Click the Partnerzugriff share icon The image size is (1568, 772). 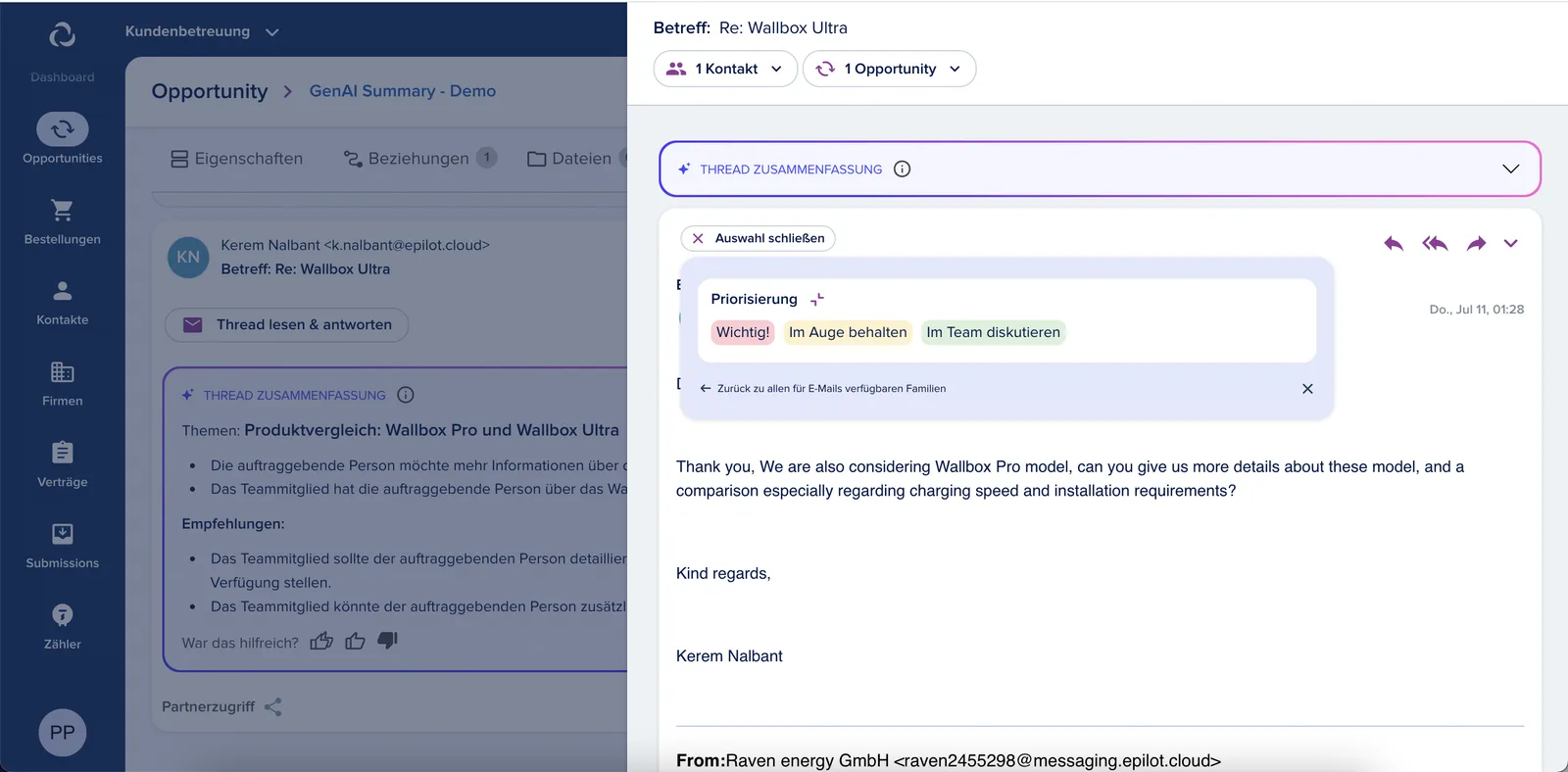coord(273,706)
